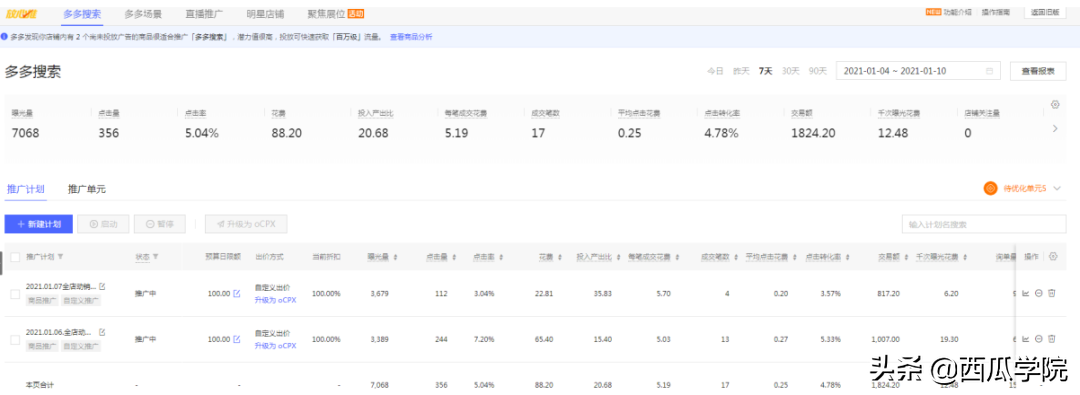Filter by 状态 using the funnel icon

(155, 257)
